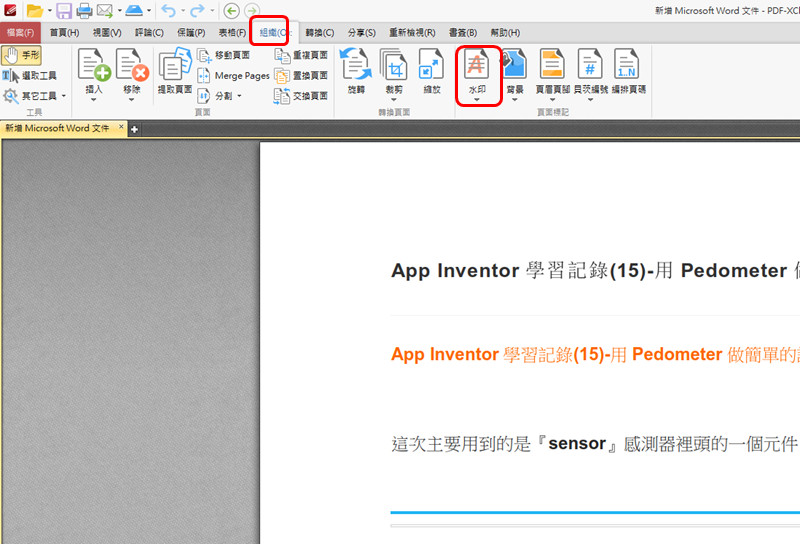Open the Undo history dropdown
This screenshot has width=800, height=544.
[183, 11]
